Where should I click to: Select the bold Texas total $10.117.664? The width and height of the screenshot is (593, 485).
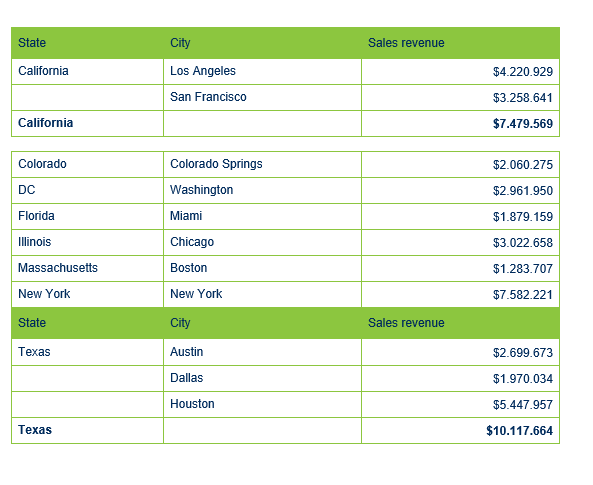519,431
